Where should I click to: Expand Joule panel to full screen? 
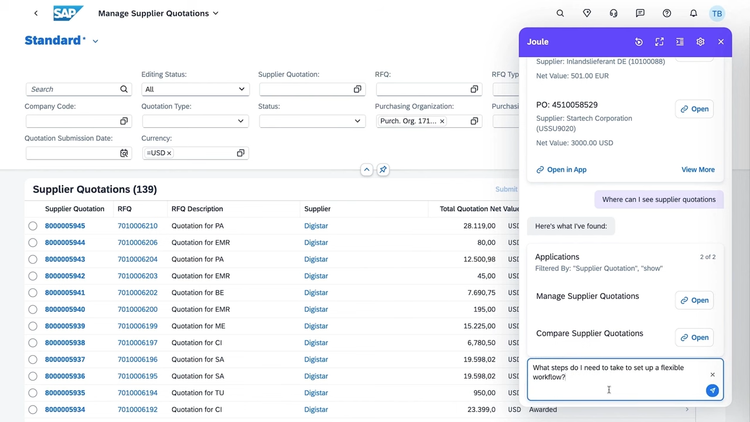tap(659, 42)
